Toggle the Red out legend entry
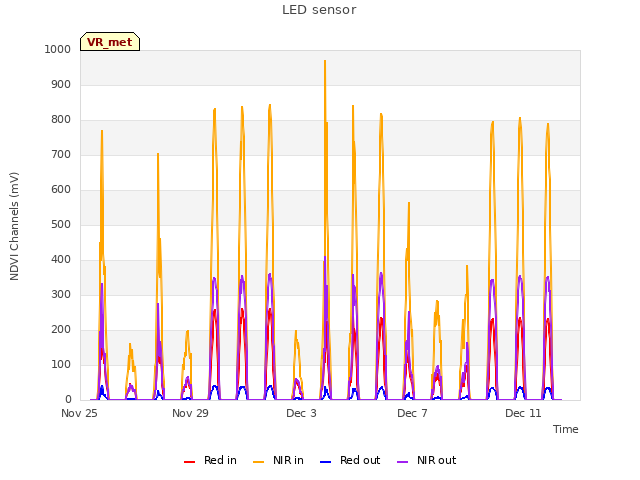Image resolution: width=640 pixels, height=480 pixels. [350, 460]
